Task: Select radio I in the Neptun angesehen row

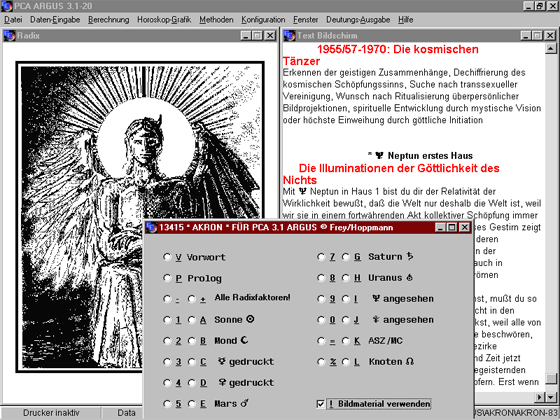Action: [345, 299]
